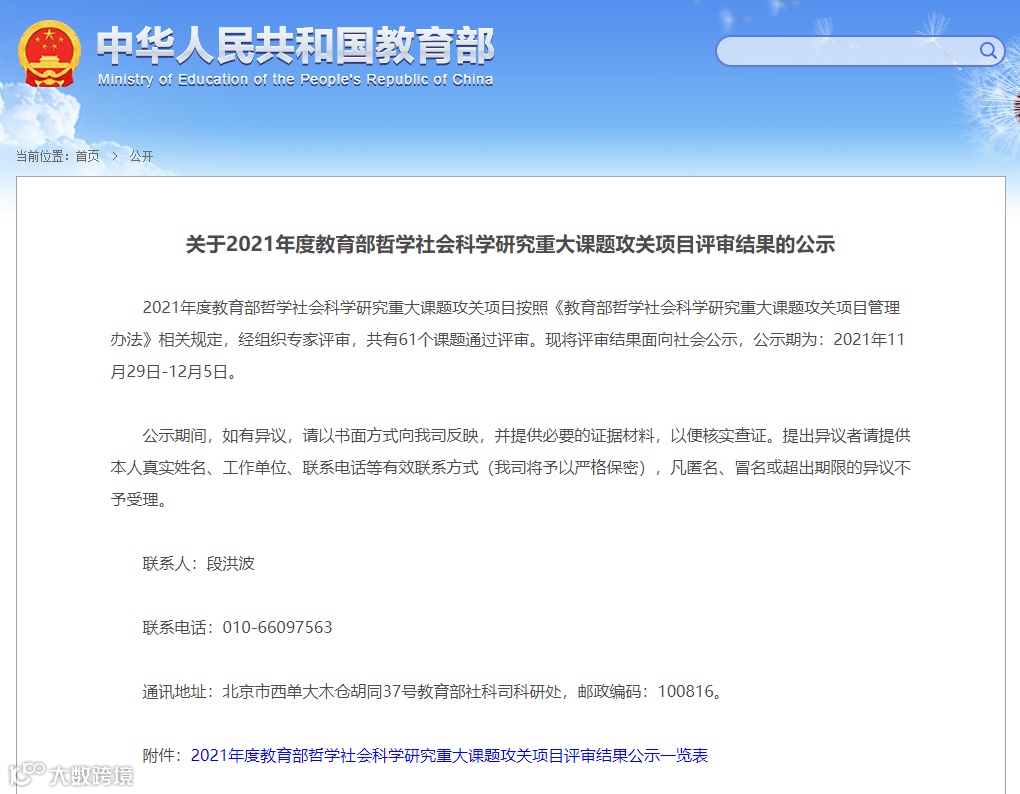This screenshot has width=1020, height=794.
Task: Click the line starting 本人真实姓名、工作单位
Action: tap(510, 468)
